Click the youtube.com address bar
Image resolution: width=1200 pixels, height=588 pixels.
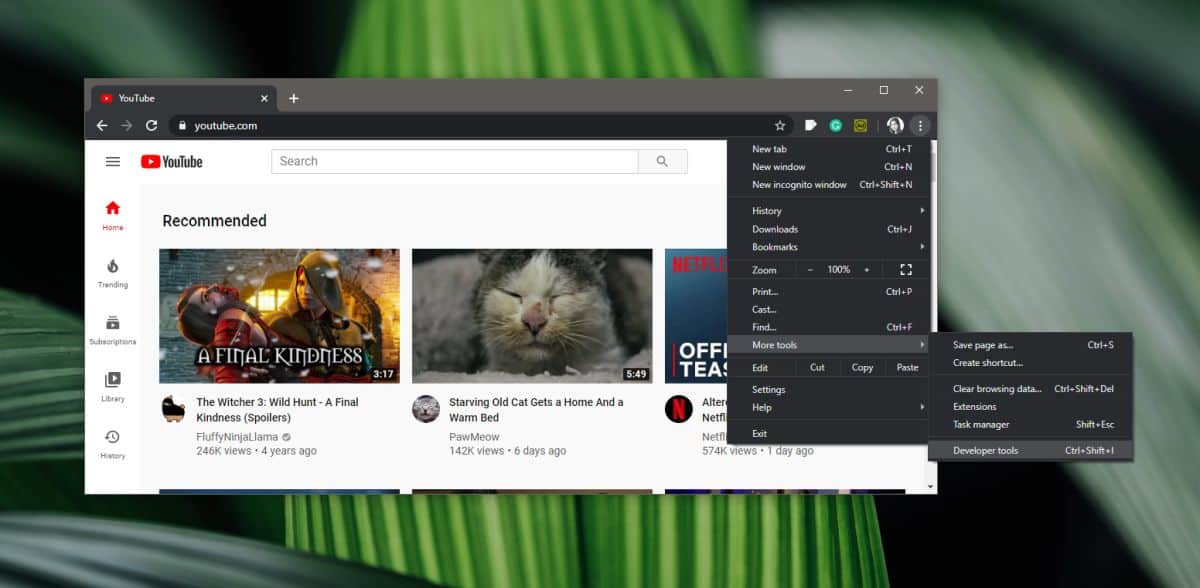tap(480, 126)
